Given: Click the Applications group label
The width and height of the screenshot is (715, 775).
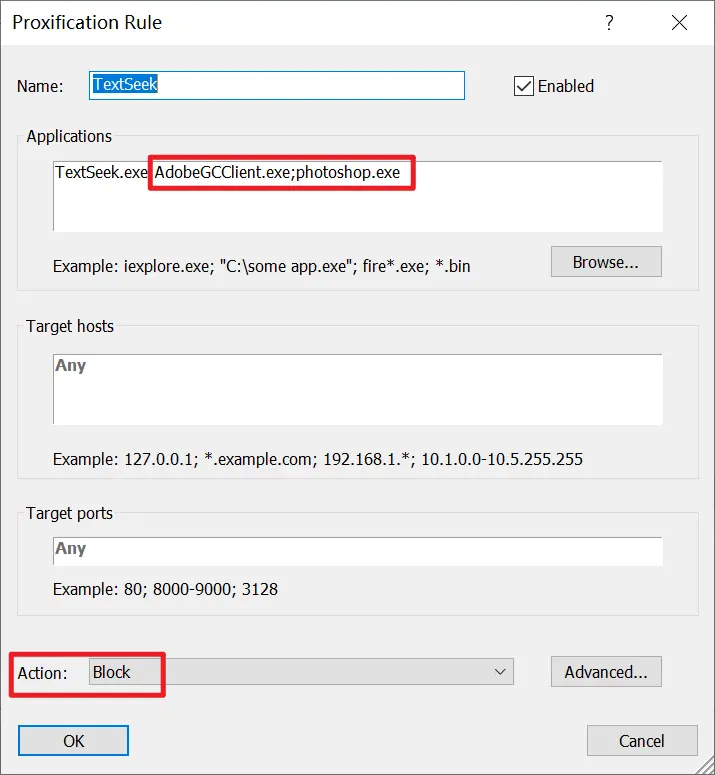Looking at the screenshot, I should [69, 136].
